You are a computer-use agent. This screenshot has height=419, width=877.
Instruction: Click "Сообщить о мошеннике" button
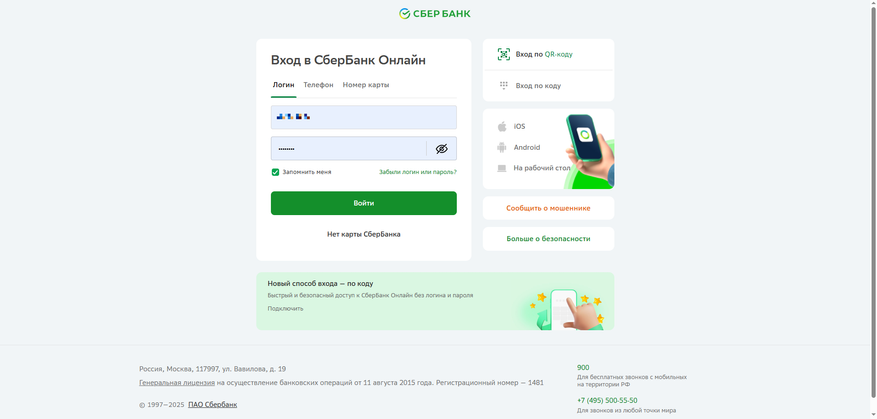[x=548, y=208]
